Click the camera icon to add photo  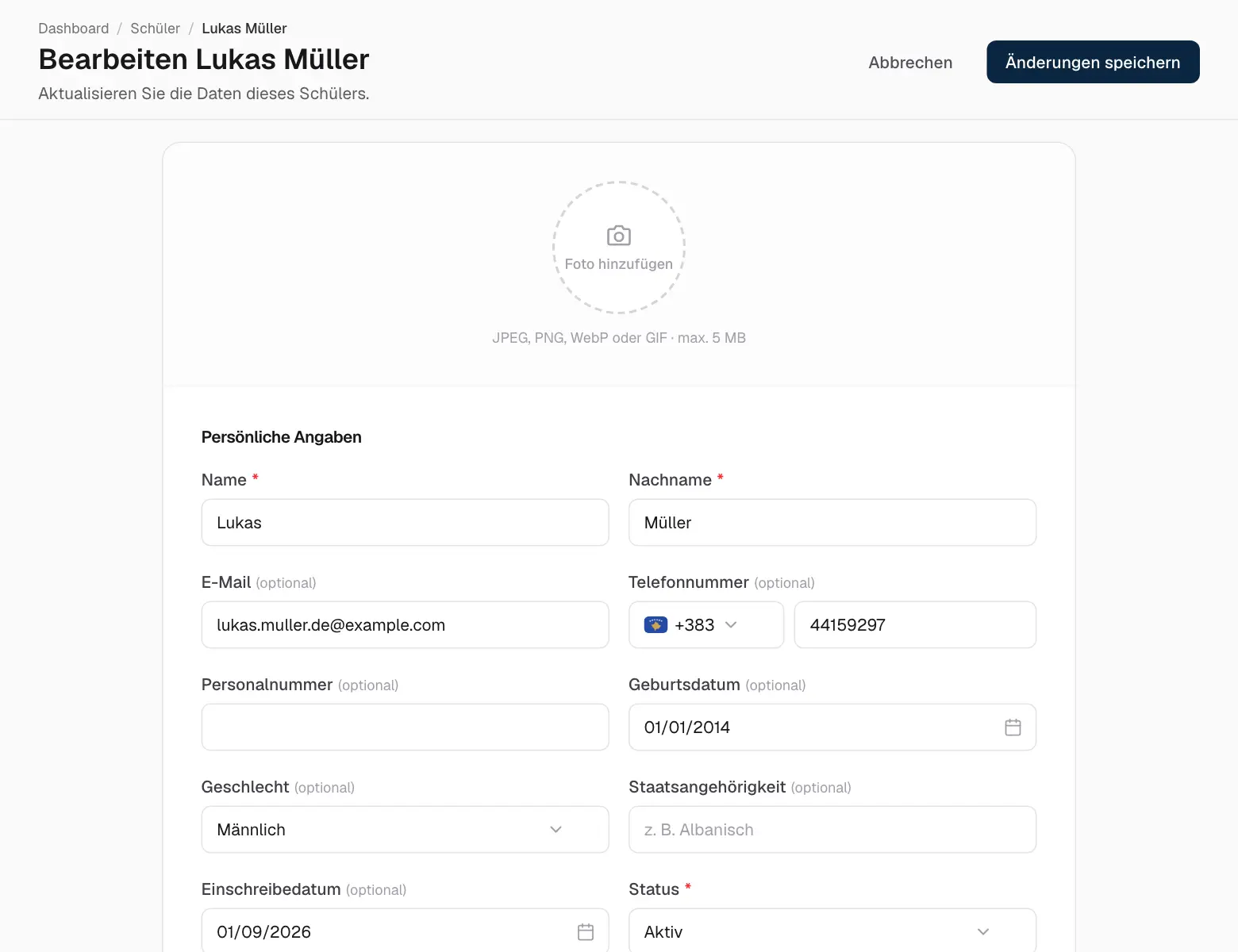(x=619, y=236)
